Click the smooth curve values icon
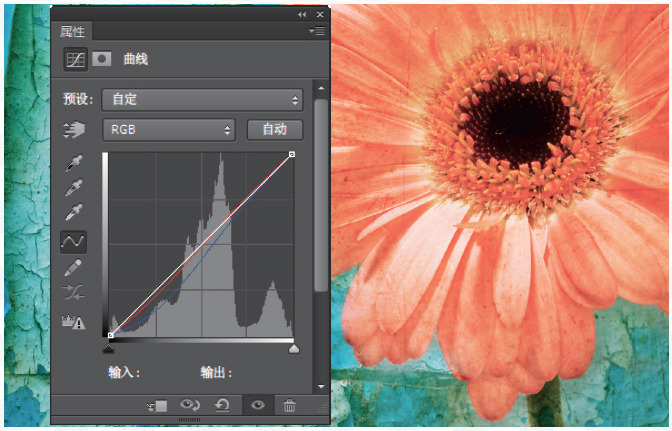672x431 pixels. [x=74, y=294]
